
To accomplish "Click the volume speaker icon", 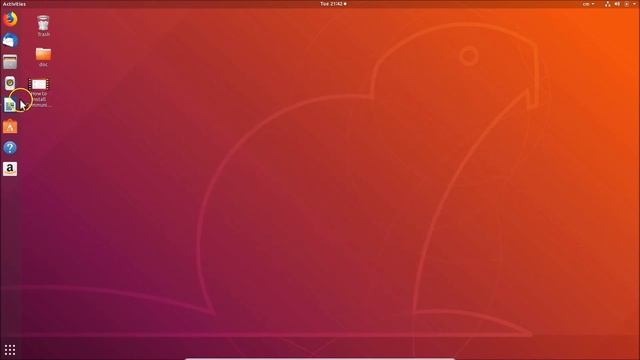I will (617, 4).
